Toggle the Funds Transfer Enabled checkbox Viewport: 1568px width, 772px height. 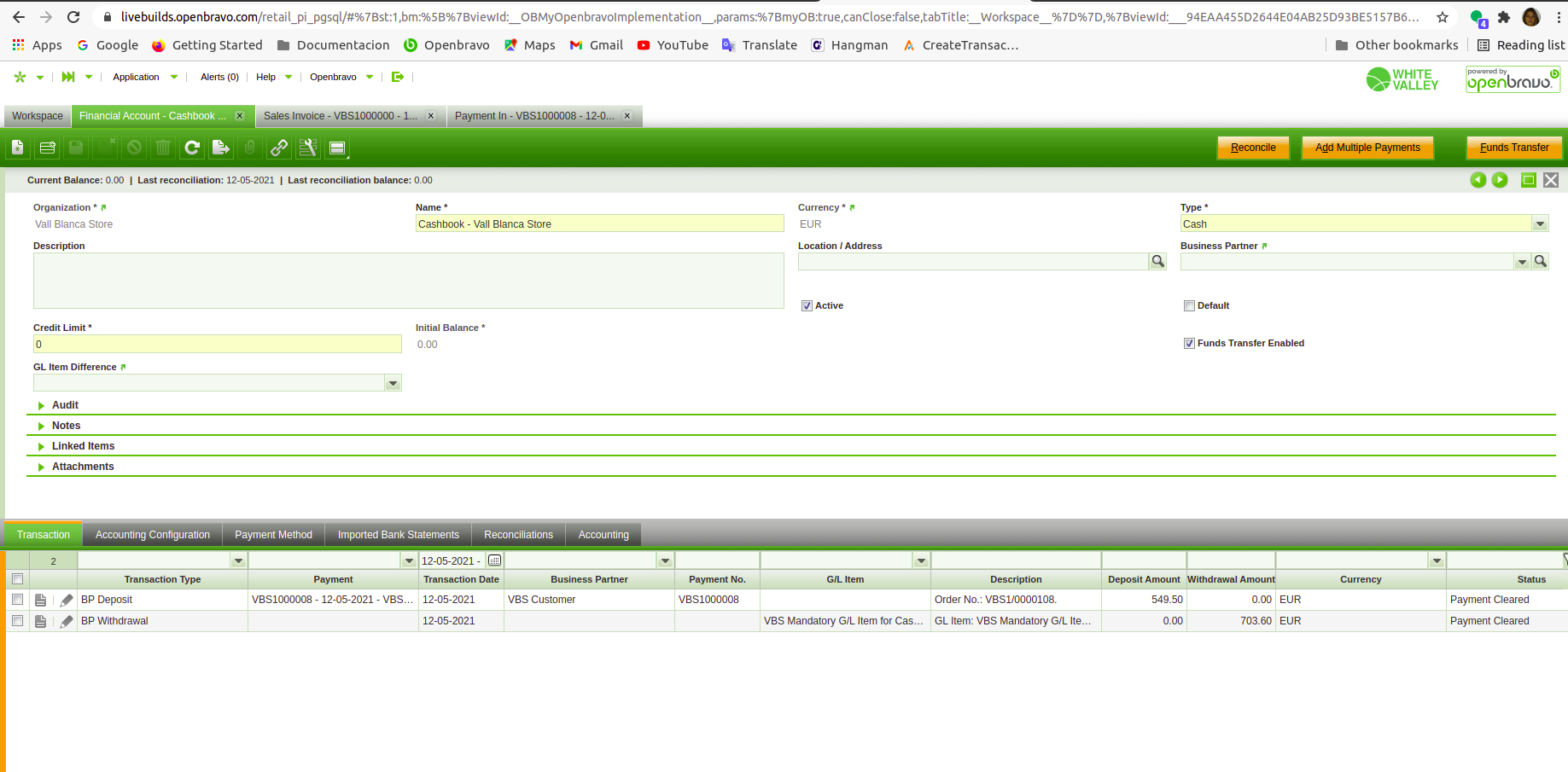tap(1189, 344)
